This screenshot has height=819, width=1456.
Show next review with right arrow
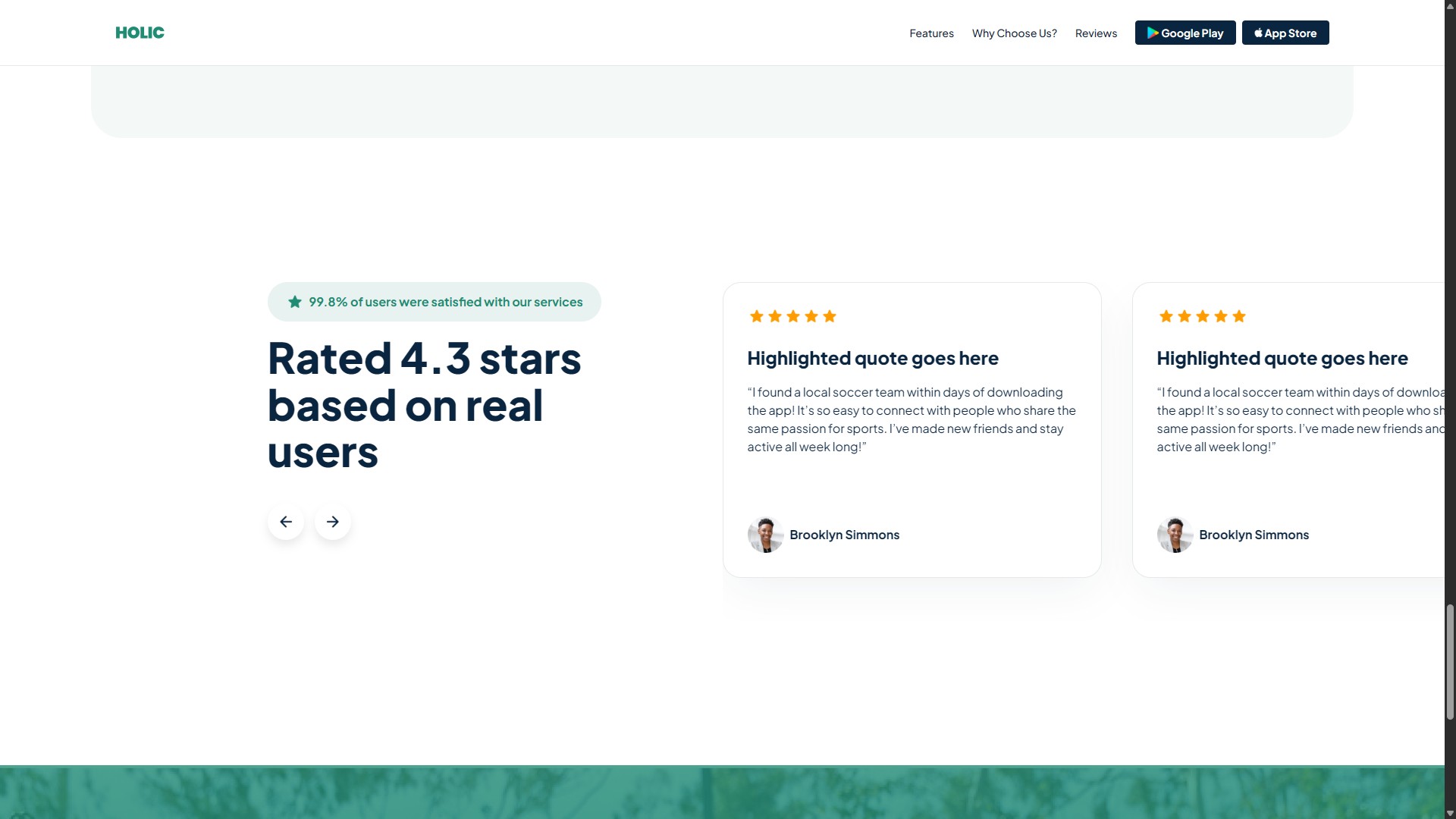pos(333,522)
